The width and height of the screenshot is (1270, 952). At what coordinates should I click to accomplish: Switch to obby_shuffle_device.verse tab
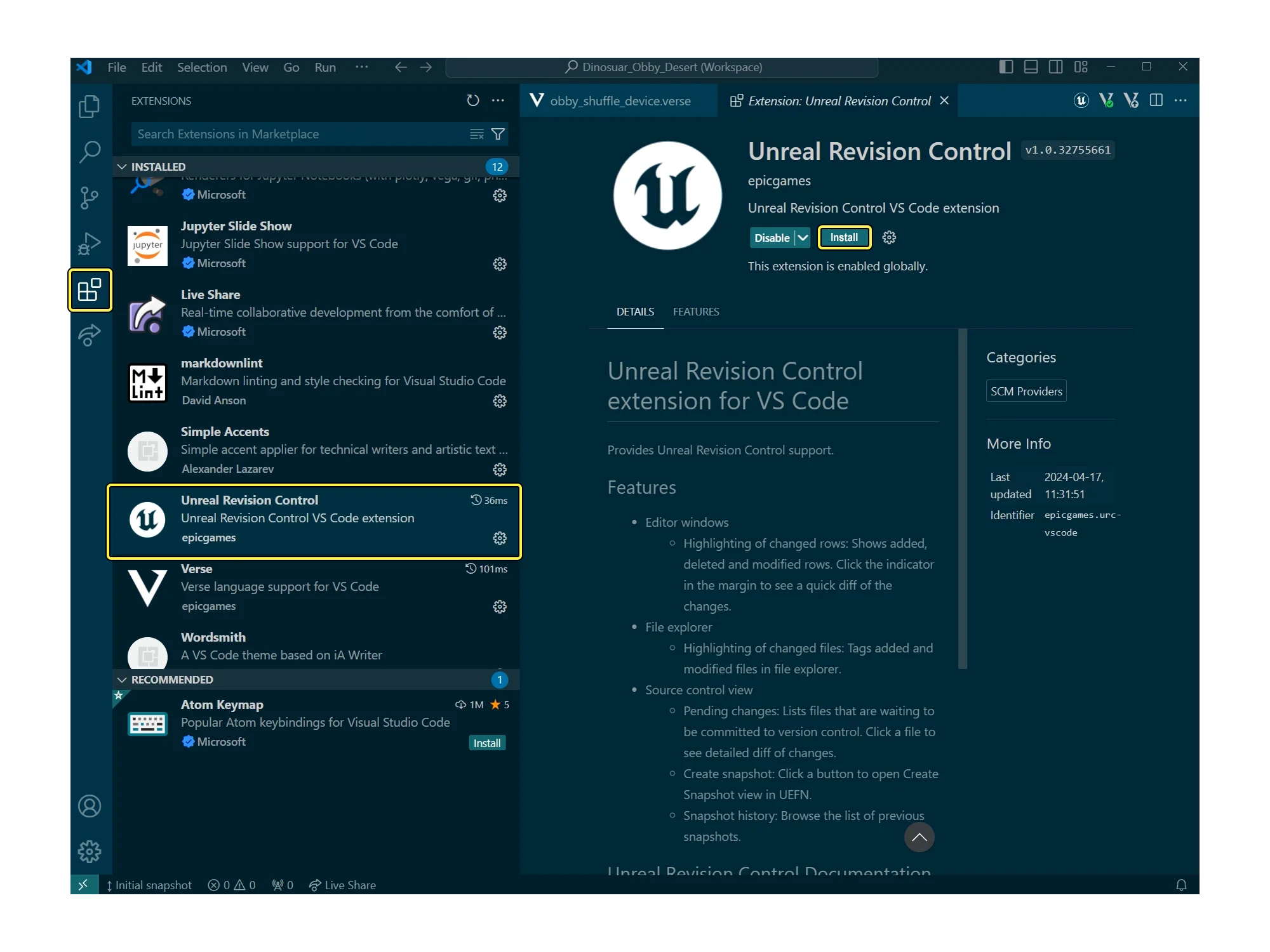coord(618,100)
